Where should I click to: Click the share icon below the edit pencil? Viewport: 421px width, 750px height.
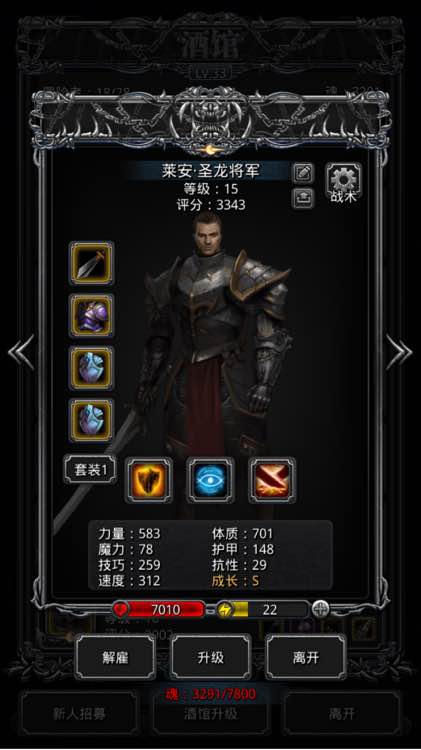pos(303,198)
